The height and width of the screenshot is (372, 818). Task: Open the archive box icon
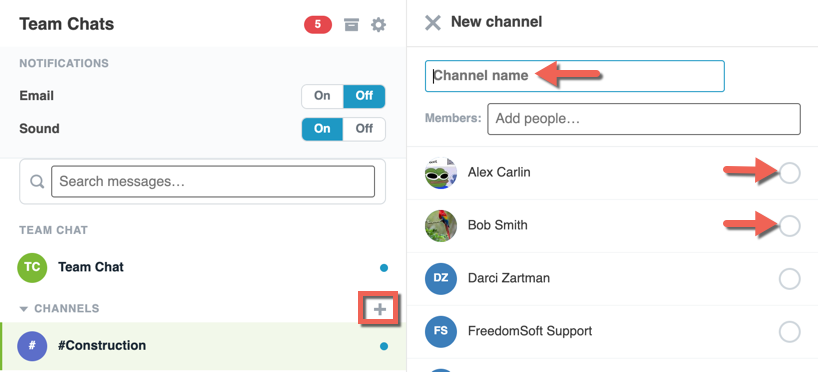pos(352,25)
